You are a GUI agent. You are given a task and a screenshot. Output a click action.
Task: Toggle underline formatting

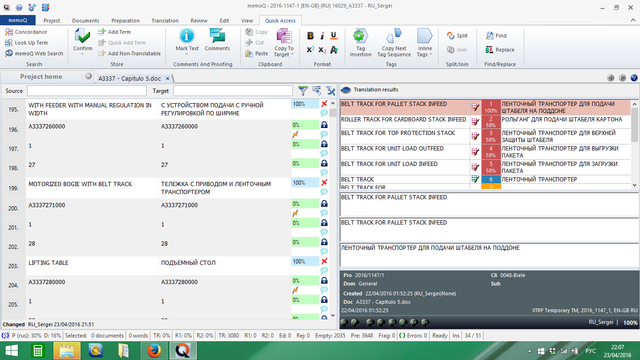point(334,36)
